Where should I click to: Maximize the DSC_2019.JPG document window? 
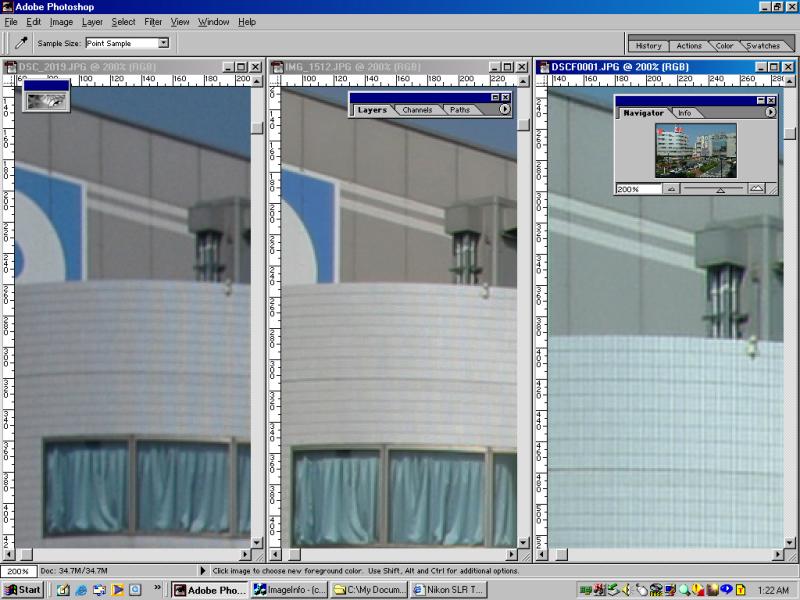tap(241, 67)
